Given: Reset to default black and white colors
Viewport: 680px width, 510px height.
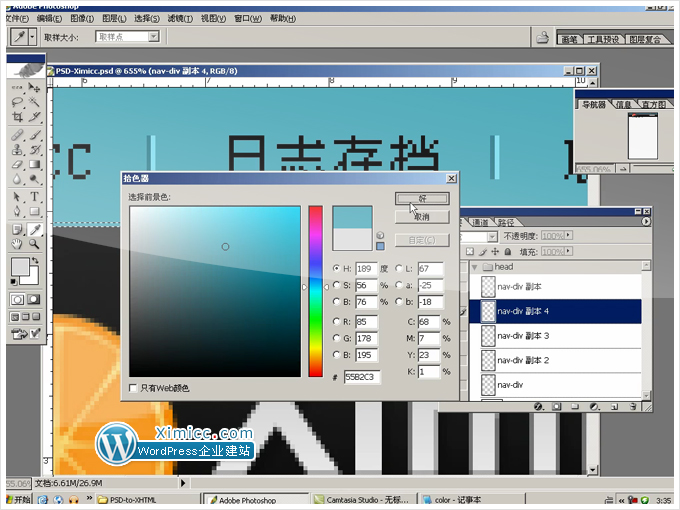Looking at the screenshot, I should click(14, 282).
